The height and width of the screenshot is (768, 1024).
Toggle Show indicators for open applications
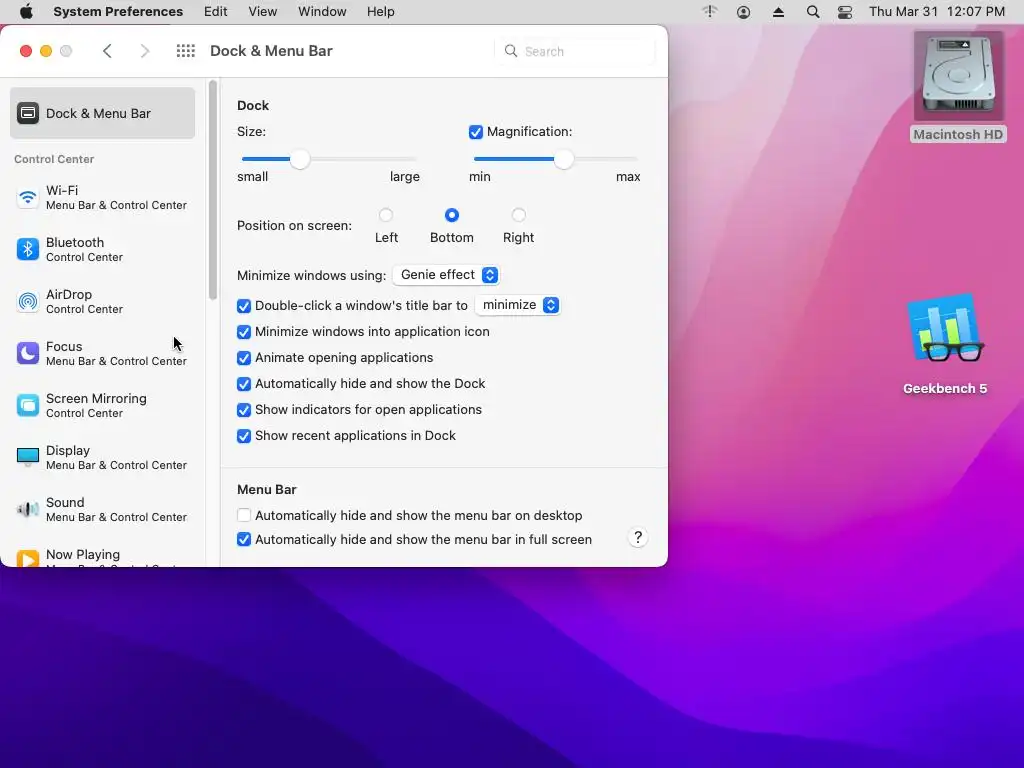244,410
